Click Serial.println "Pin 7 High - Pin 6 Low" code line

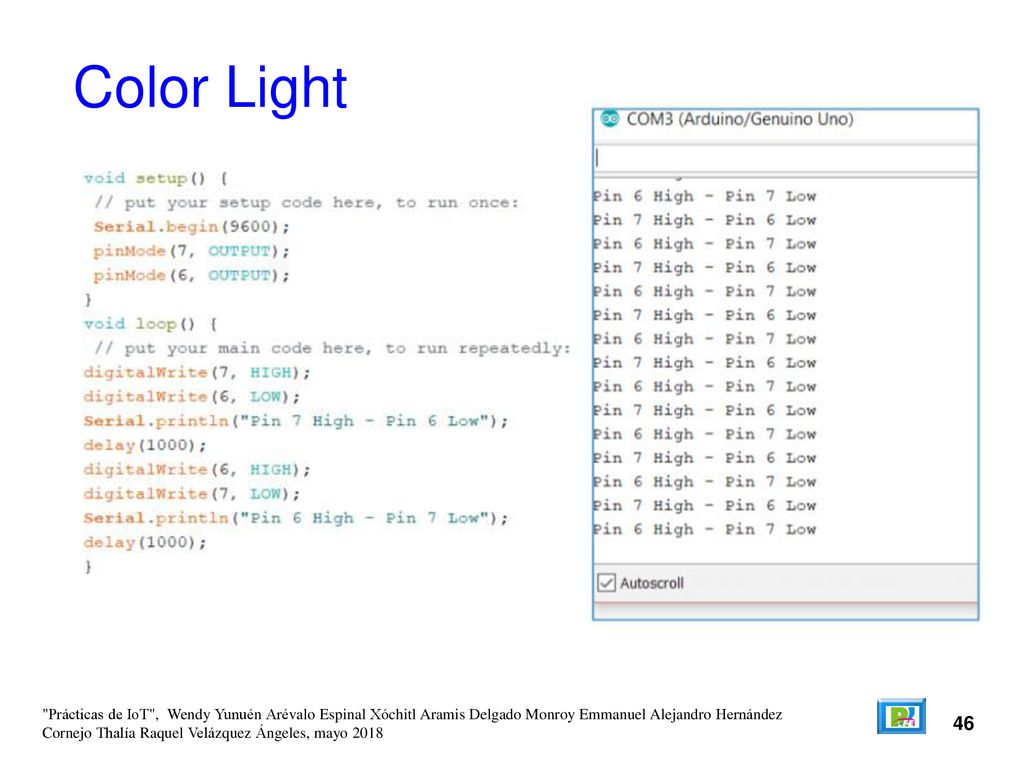296,421
